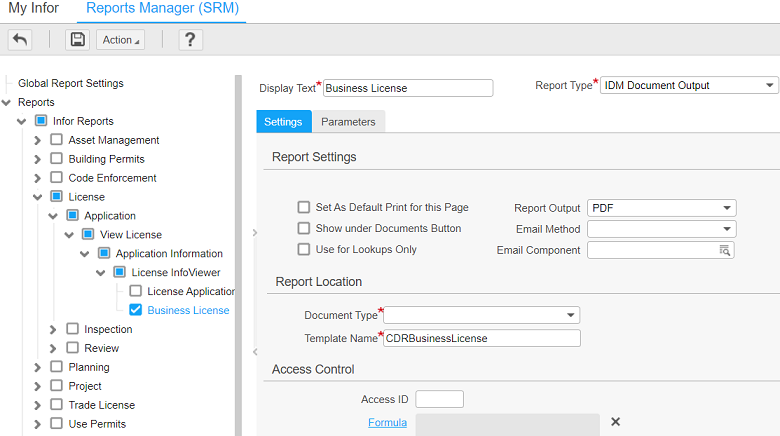
Task: Check Show under Documents Button
Action: point(304,228)
